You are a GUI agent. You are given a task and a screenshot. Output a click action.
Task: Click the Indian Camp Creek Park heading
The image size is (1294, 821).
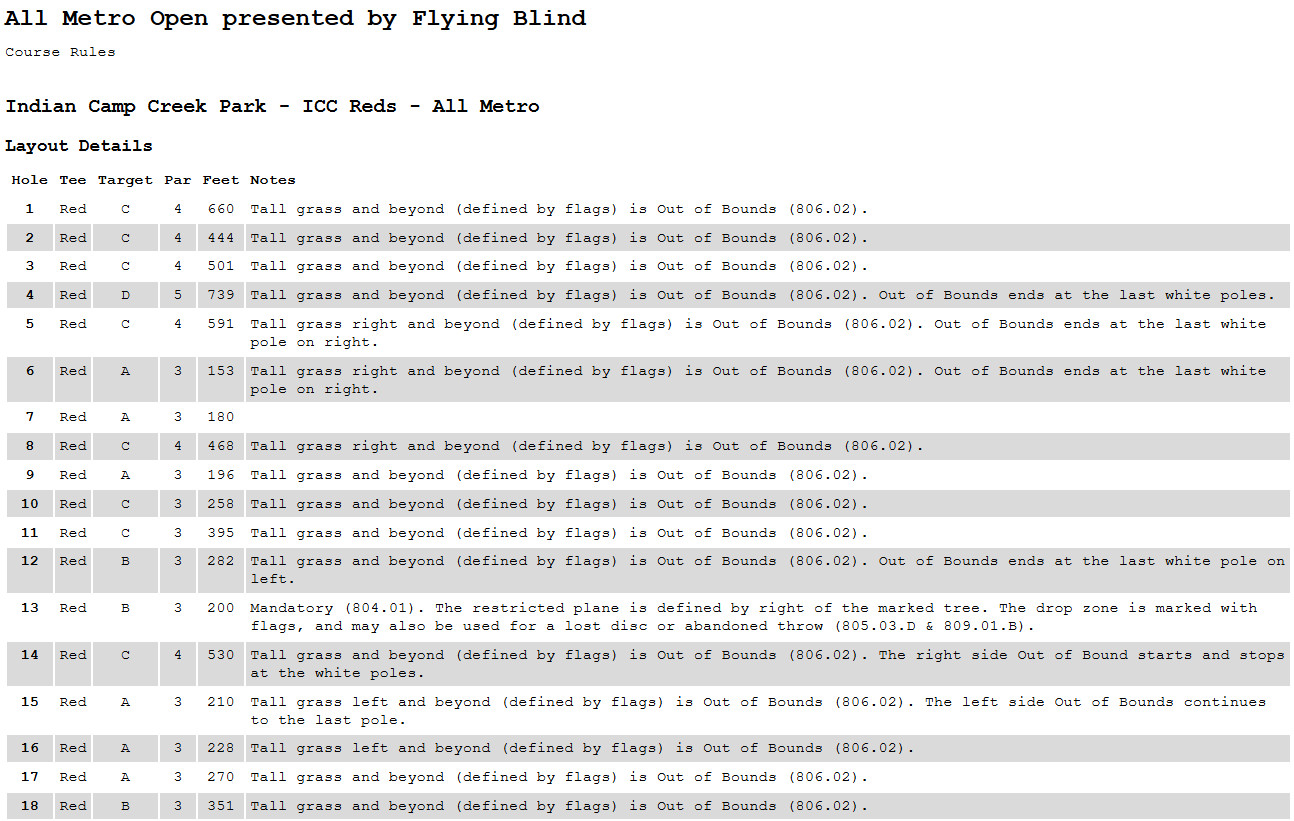pyautogui.click(x=272, y=106)
